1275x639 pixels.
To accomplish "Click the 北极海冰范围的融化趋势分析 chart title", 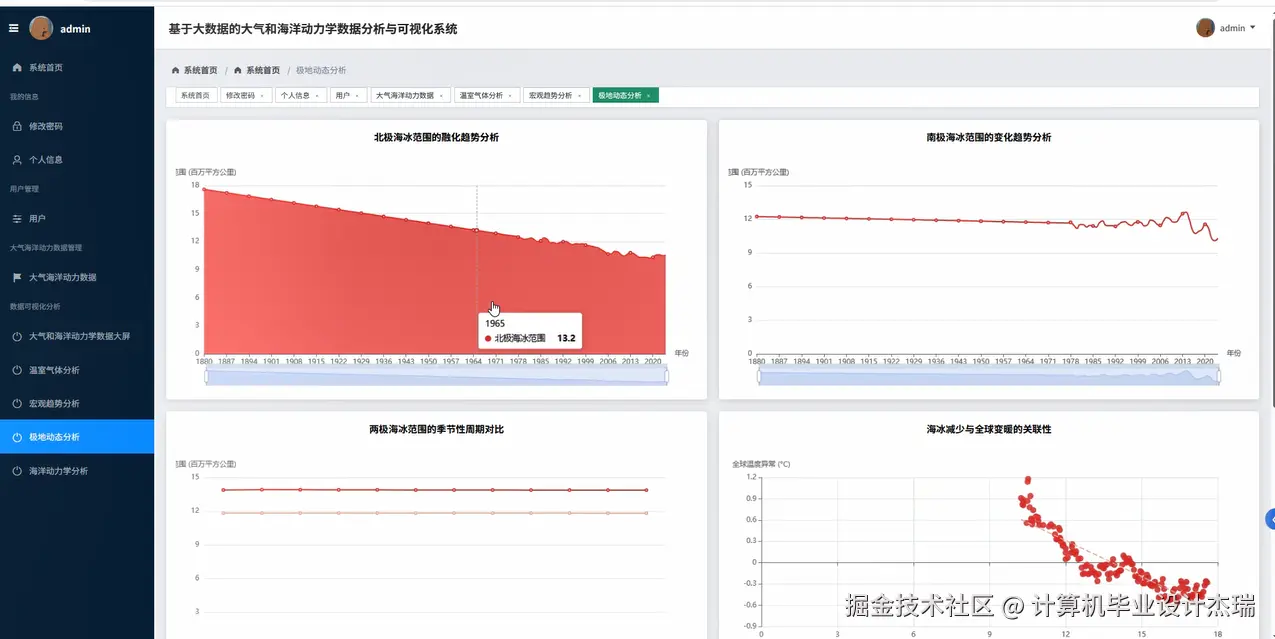I will [436, 137].
